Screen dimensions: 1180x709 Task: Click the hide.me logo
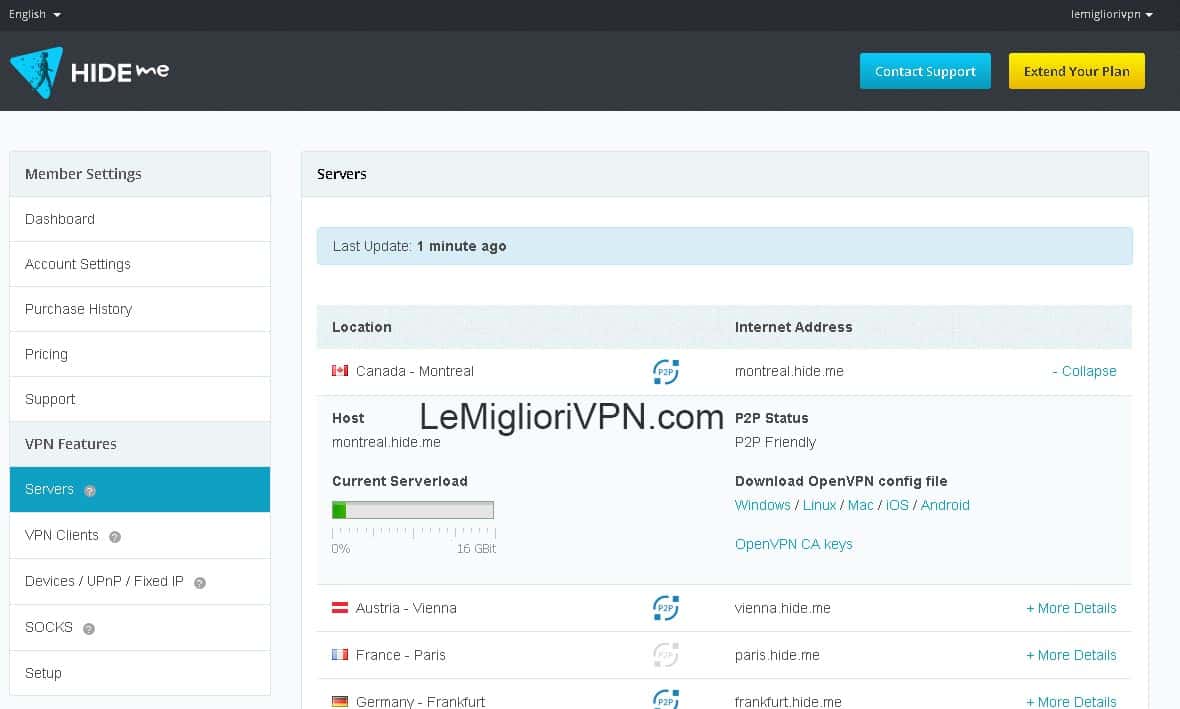(x=89, y=72)
